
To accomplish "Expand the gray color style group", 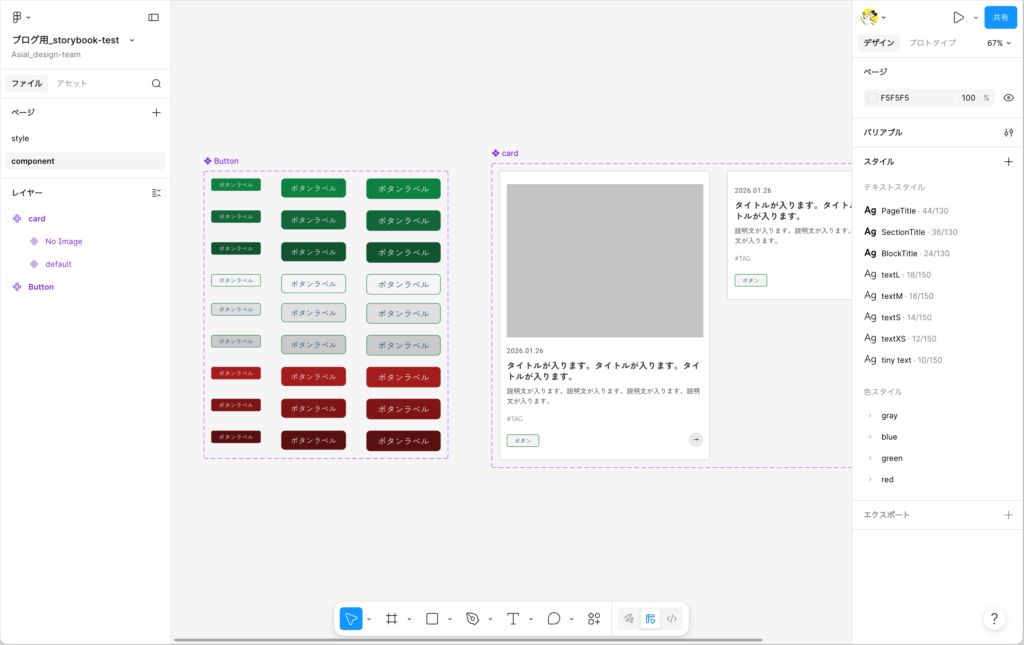I will (x=870, y=416).
